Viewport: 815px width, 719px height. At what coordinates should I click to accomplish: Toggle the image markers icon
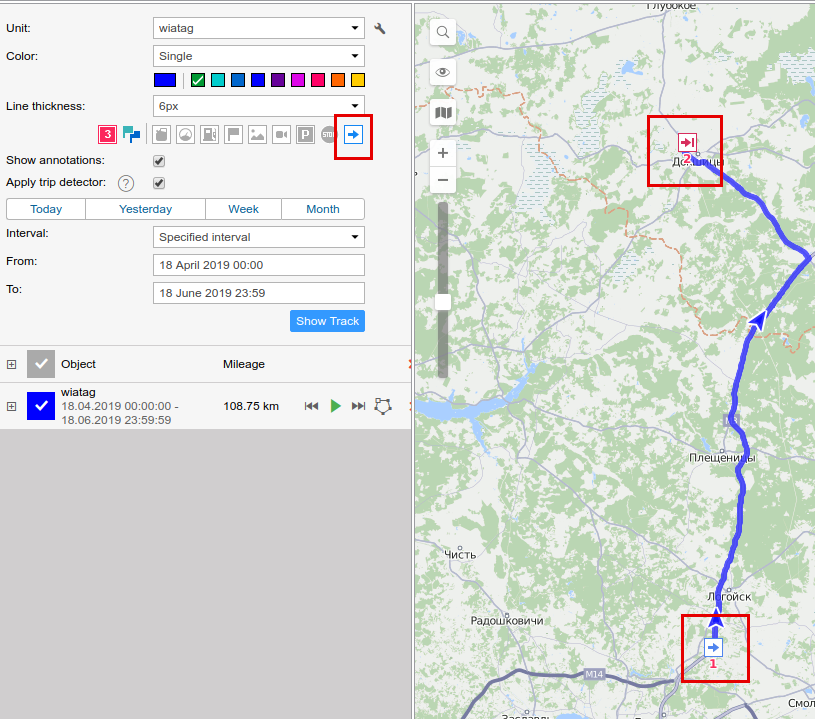click(257, 134)
